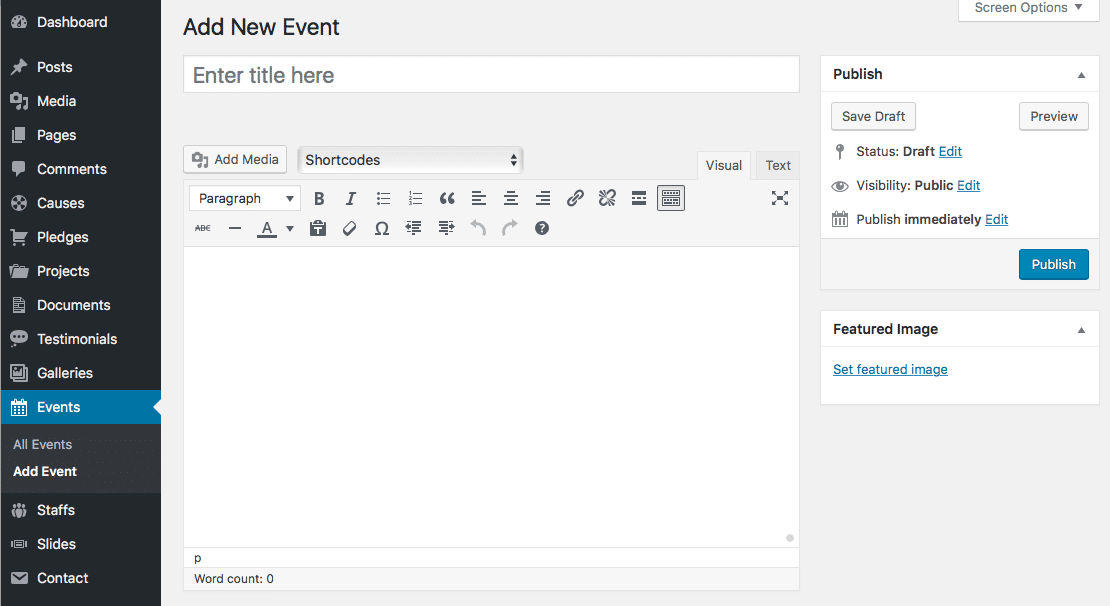Insert a special character
The width and height of the screenshot is (1110, 606).
pos(382,228)
